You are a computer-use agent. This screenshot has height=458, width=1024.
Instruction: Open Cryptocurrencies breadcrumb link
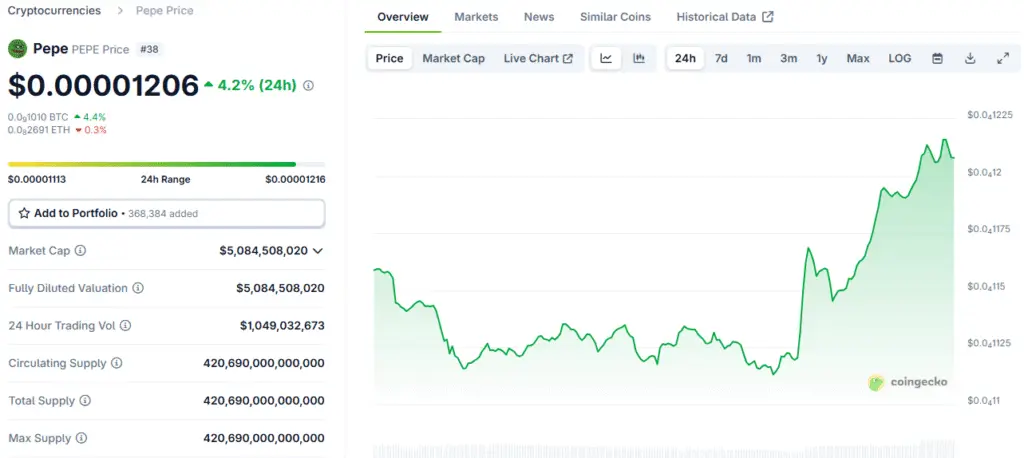tap(54, 10)
